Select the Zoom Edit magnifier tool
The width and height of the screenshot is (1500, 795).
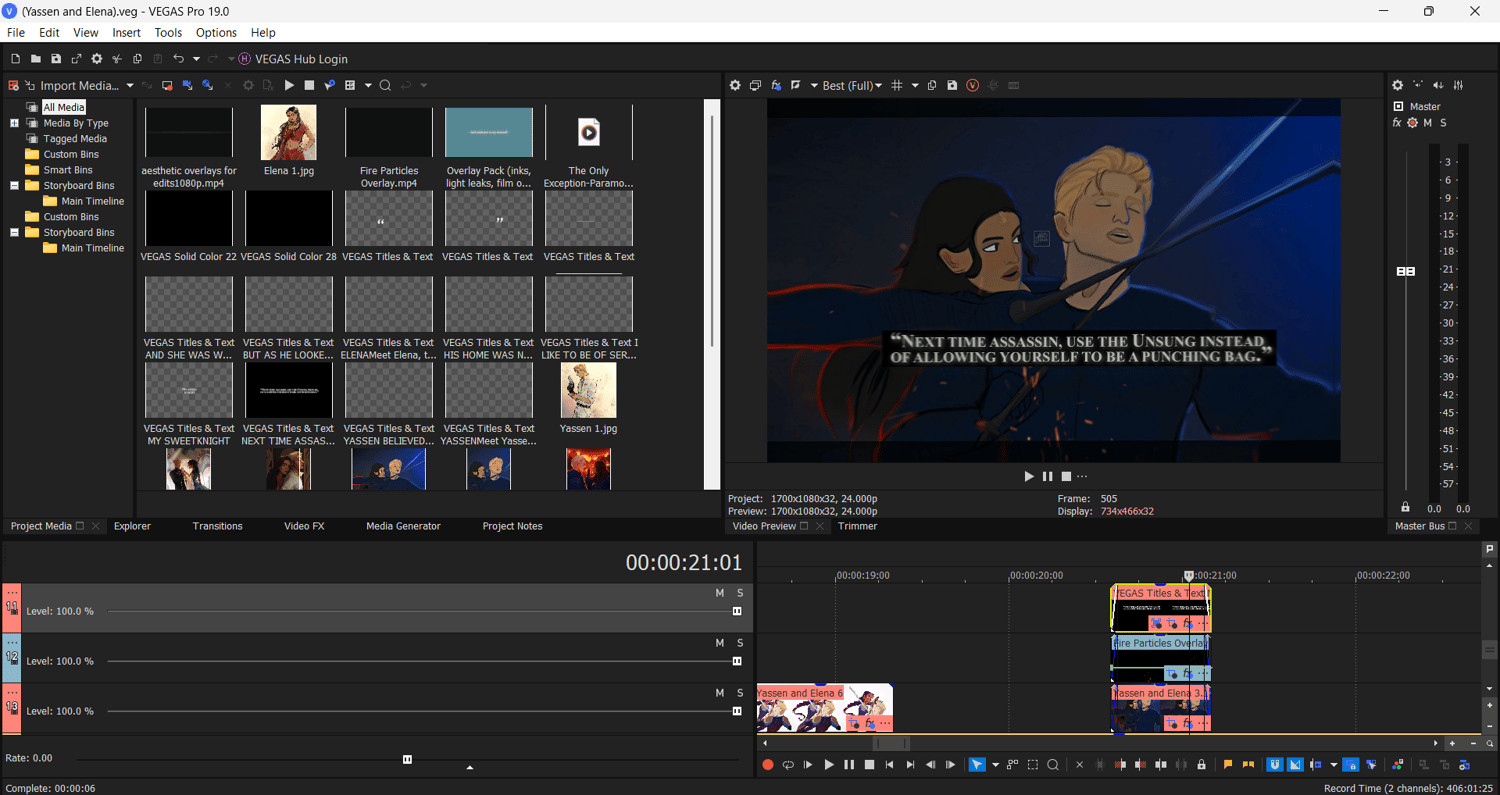[x=1053, y=765]
